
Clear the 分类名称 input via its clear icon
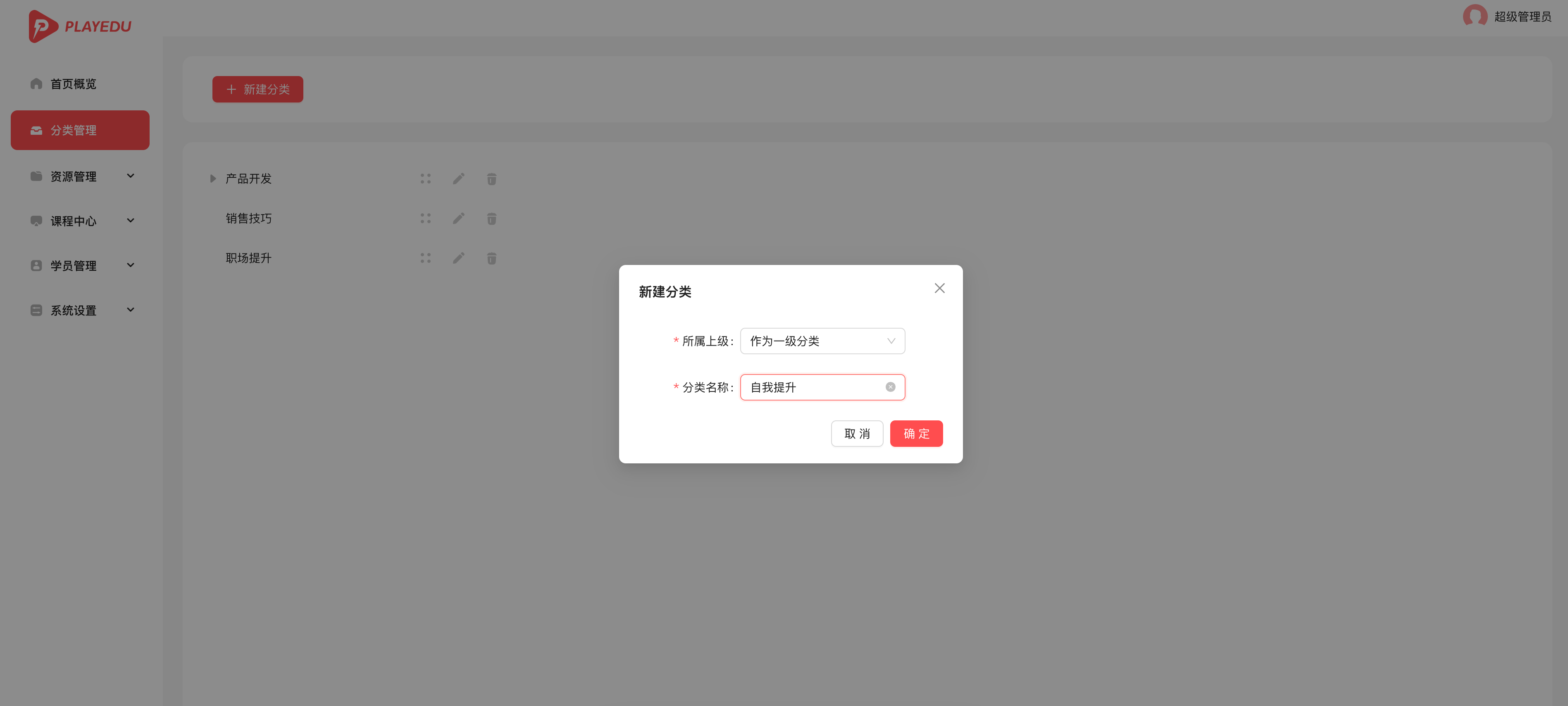(x=891, y=386)
